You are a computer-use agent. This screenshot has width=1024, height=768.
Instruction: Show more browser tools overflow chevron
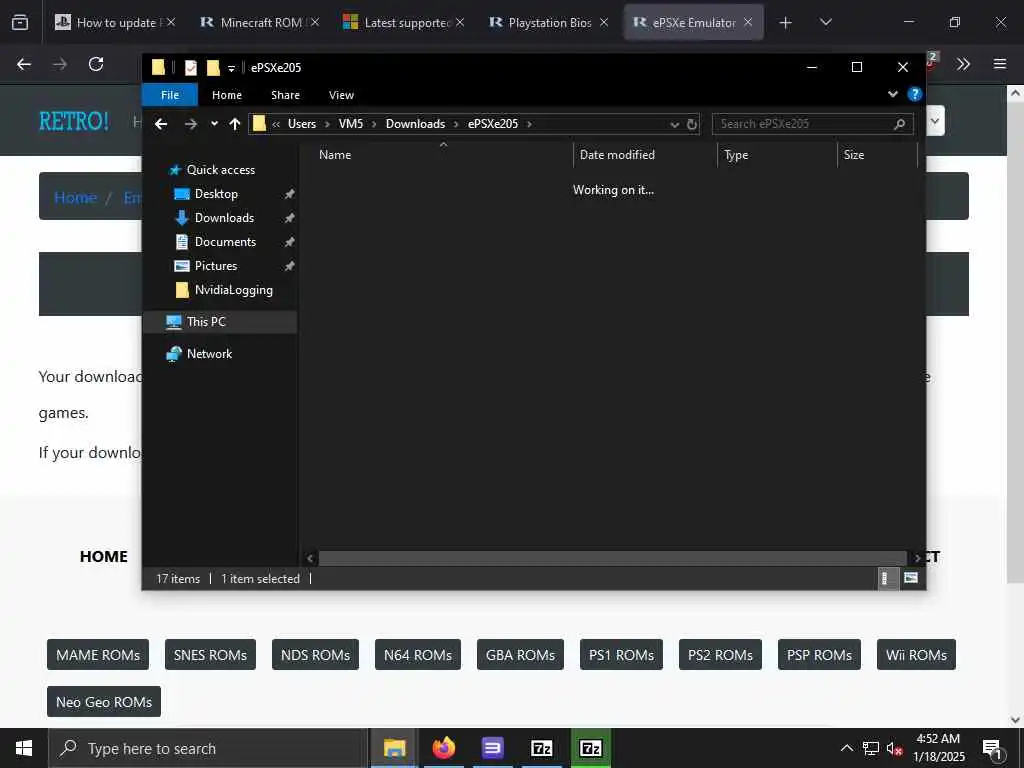tap(963, 64)
